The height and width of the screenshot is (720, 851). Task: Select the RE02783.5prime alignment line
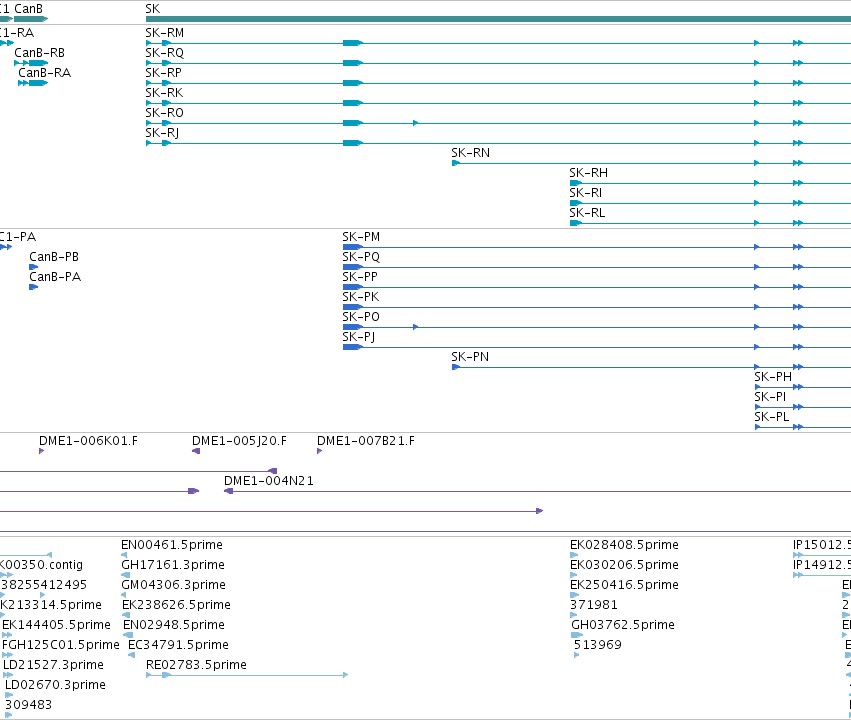pyautogui.click(x=247, y=675)
